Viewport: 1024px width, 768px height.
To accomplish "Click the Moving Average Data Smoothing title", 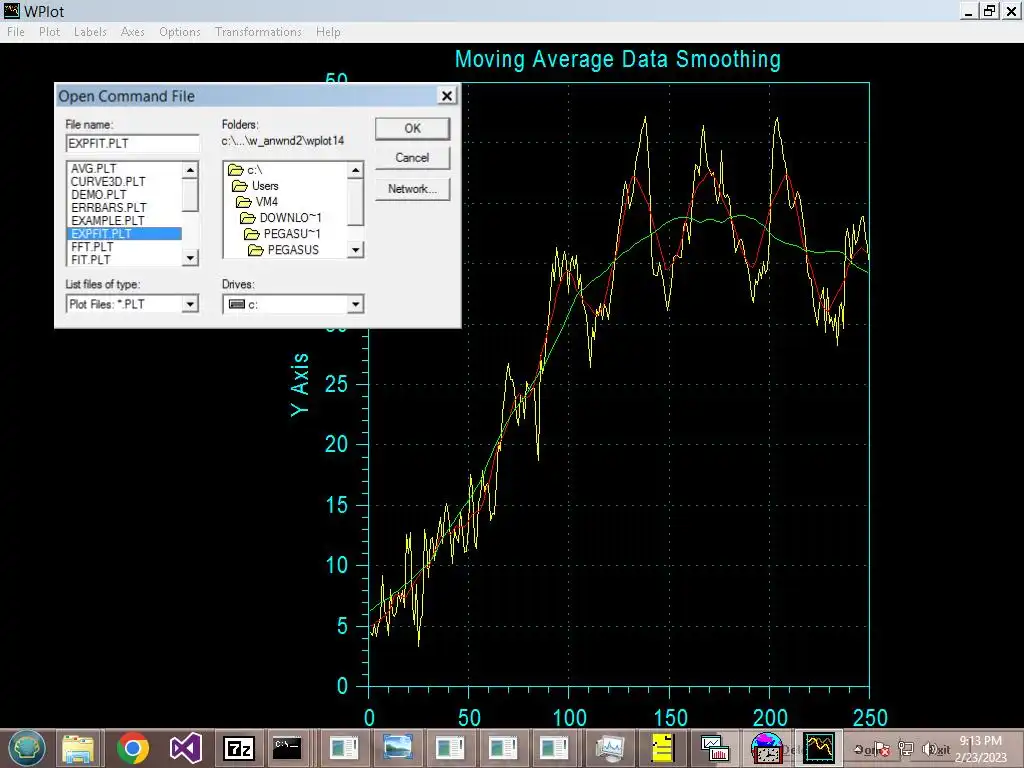I will click(x=618, y=59).
